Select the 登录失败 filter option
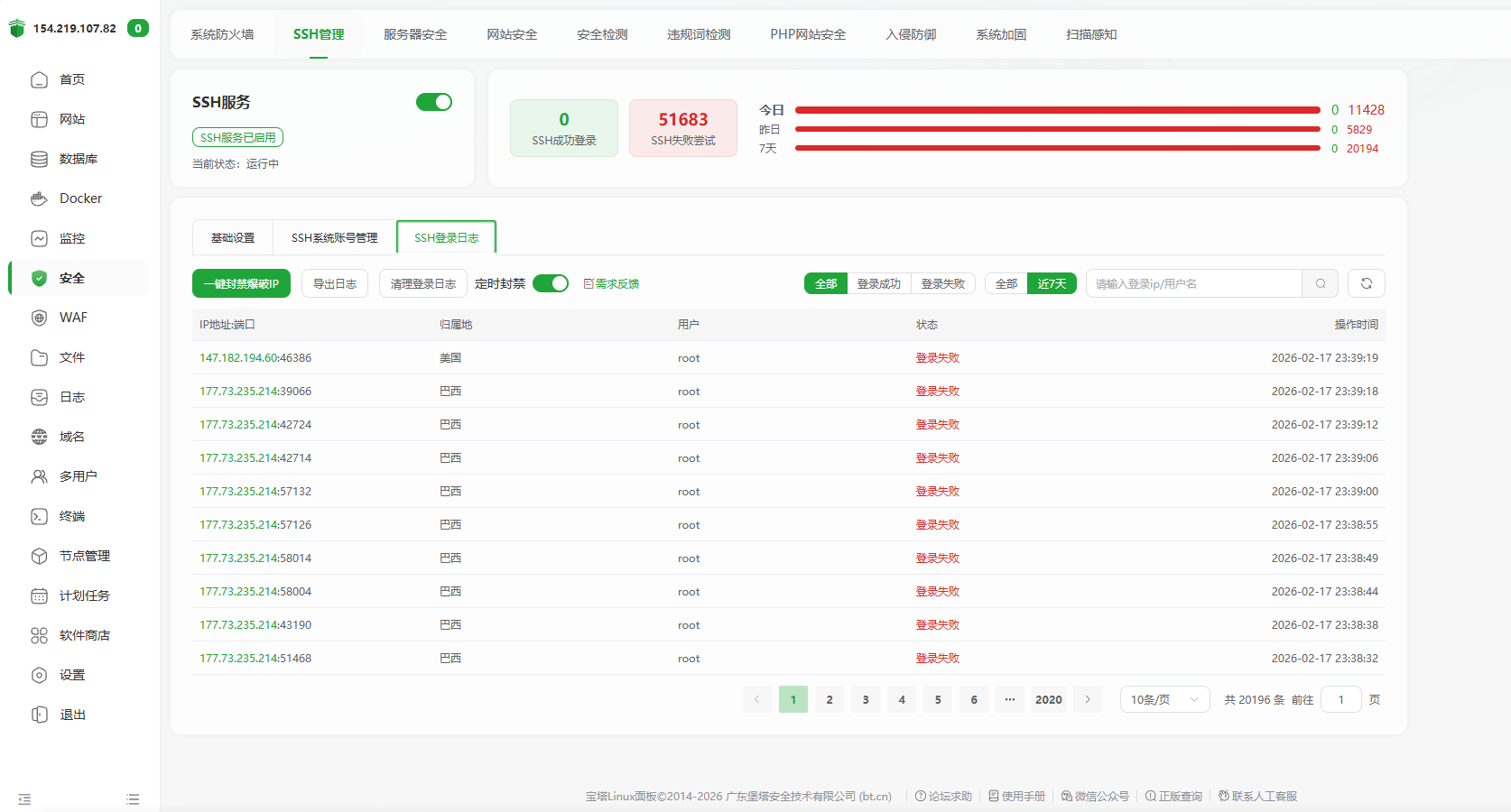1511x812 pixels. pyautogui.click(x=942, y=283)
